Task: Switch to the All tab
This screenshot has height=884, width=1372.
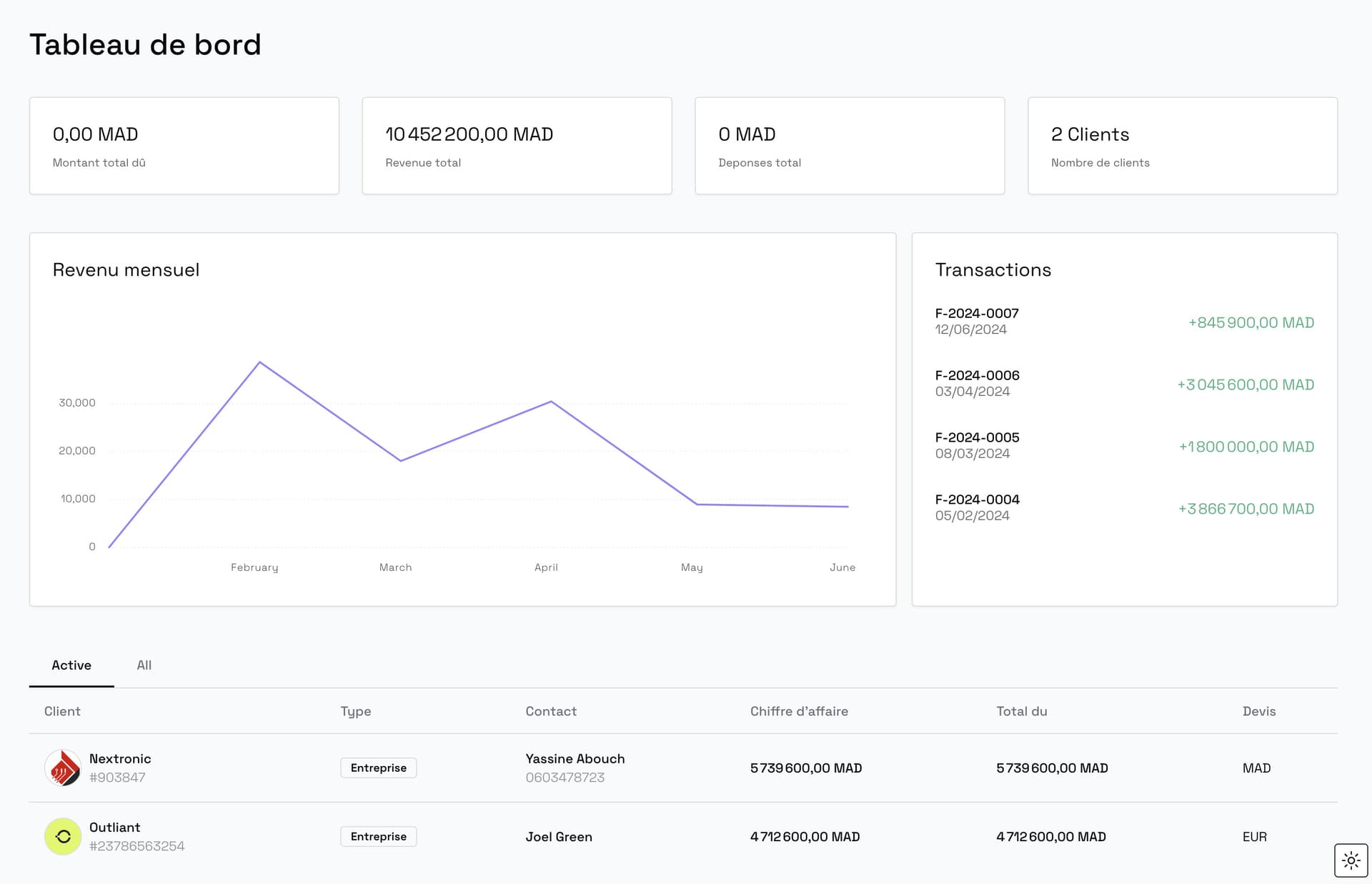Action: (x=144, y=665)
